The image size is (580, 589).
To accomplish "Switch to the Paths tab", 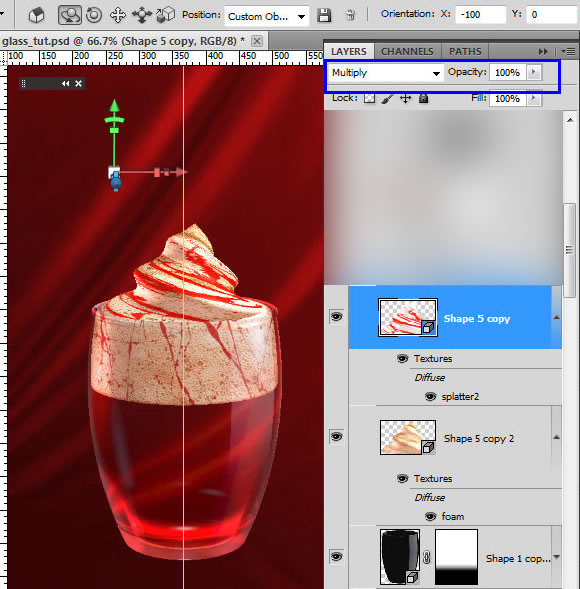I will (465, 51).
